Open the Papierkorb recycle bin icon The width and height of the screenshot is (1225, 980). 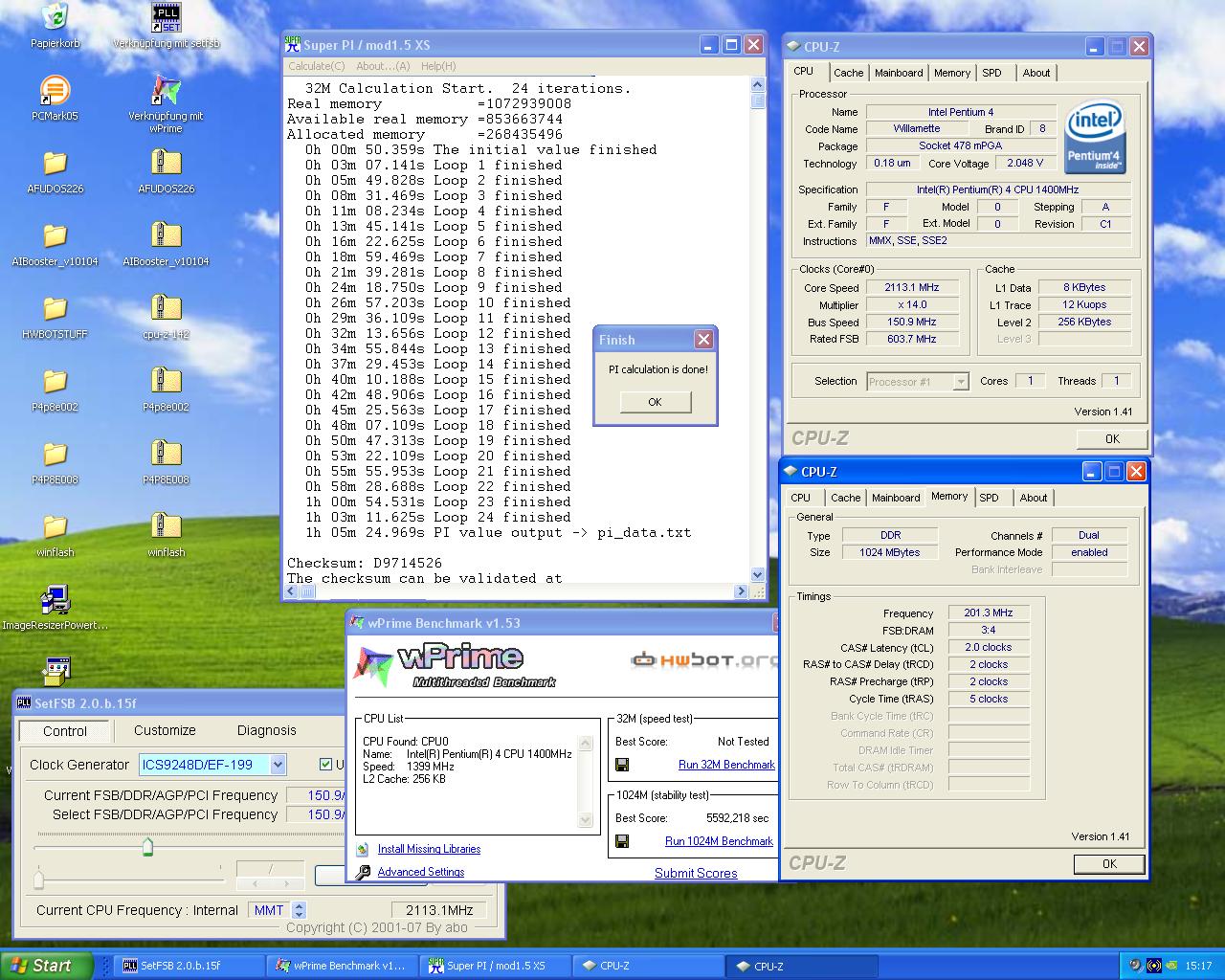55,17
